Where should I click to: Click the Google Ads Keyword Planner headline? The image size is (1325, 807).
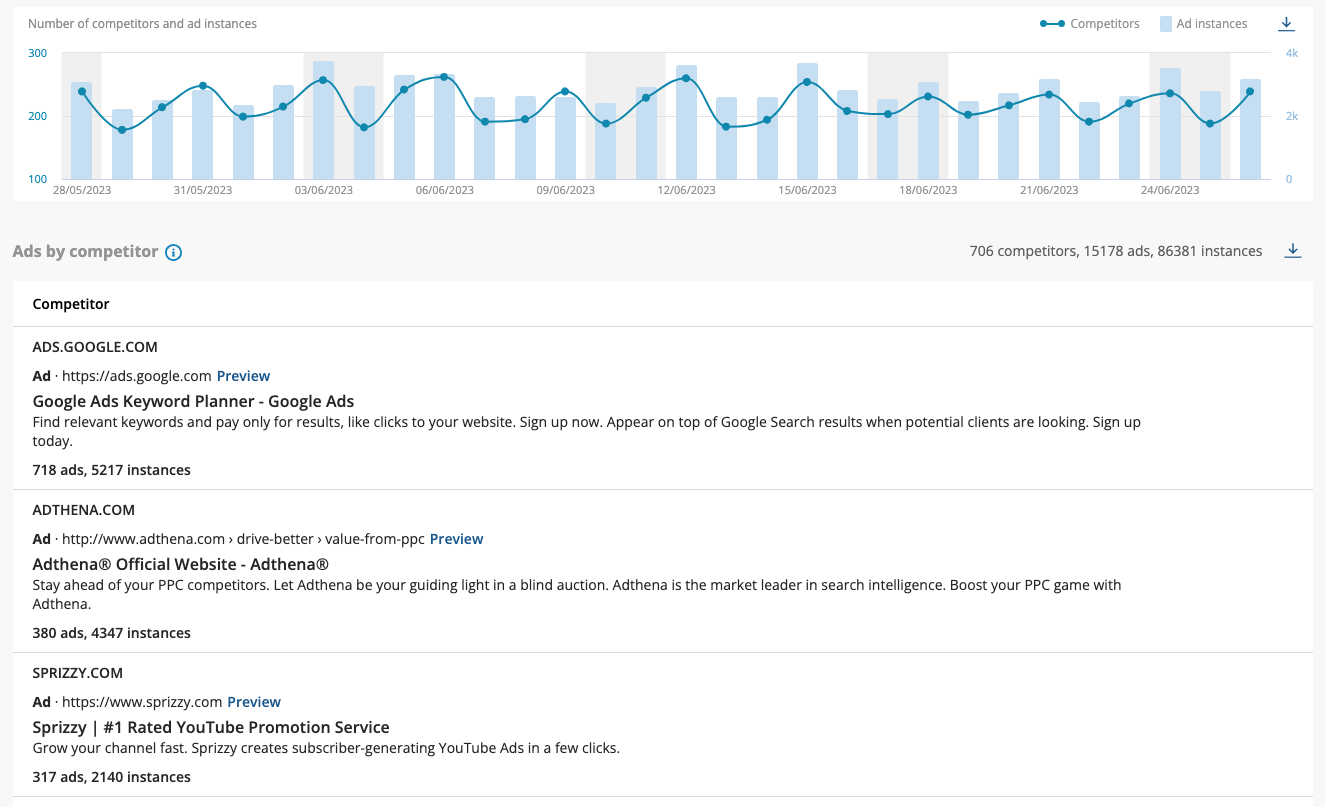193,400
